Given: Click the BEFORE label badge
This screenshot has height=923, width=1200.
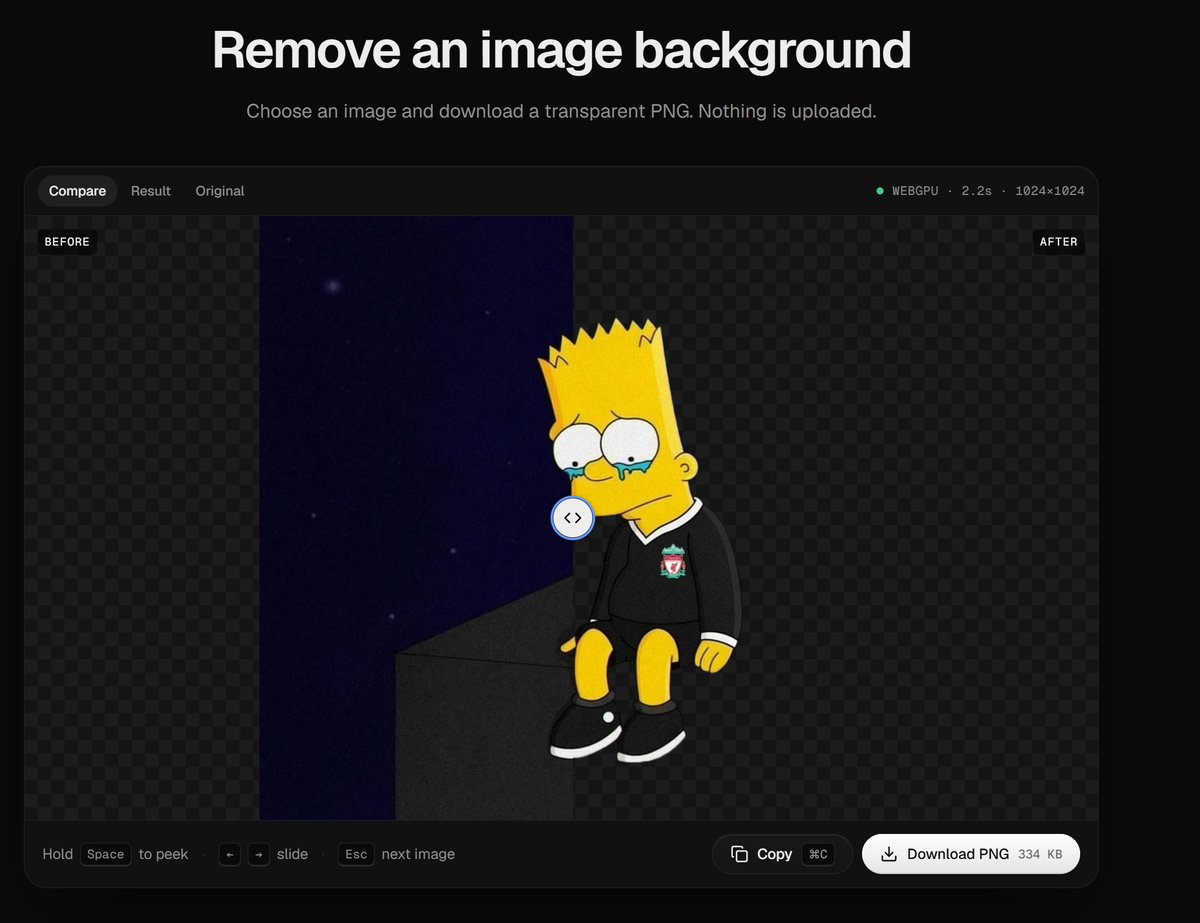Looking at the screenshot, I should point(67,242).
